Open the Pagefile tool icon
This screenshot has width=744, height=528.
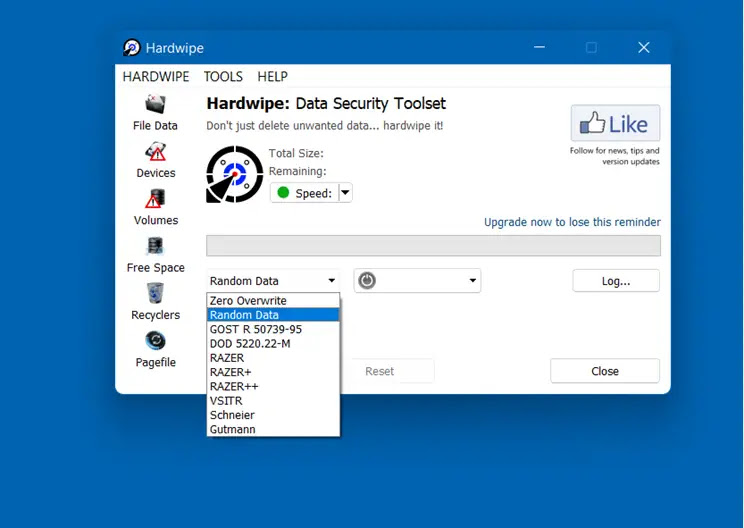155,341
